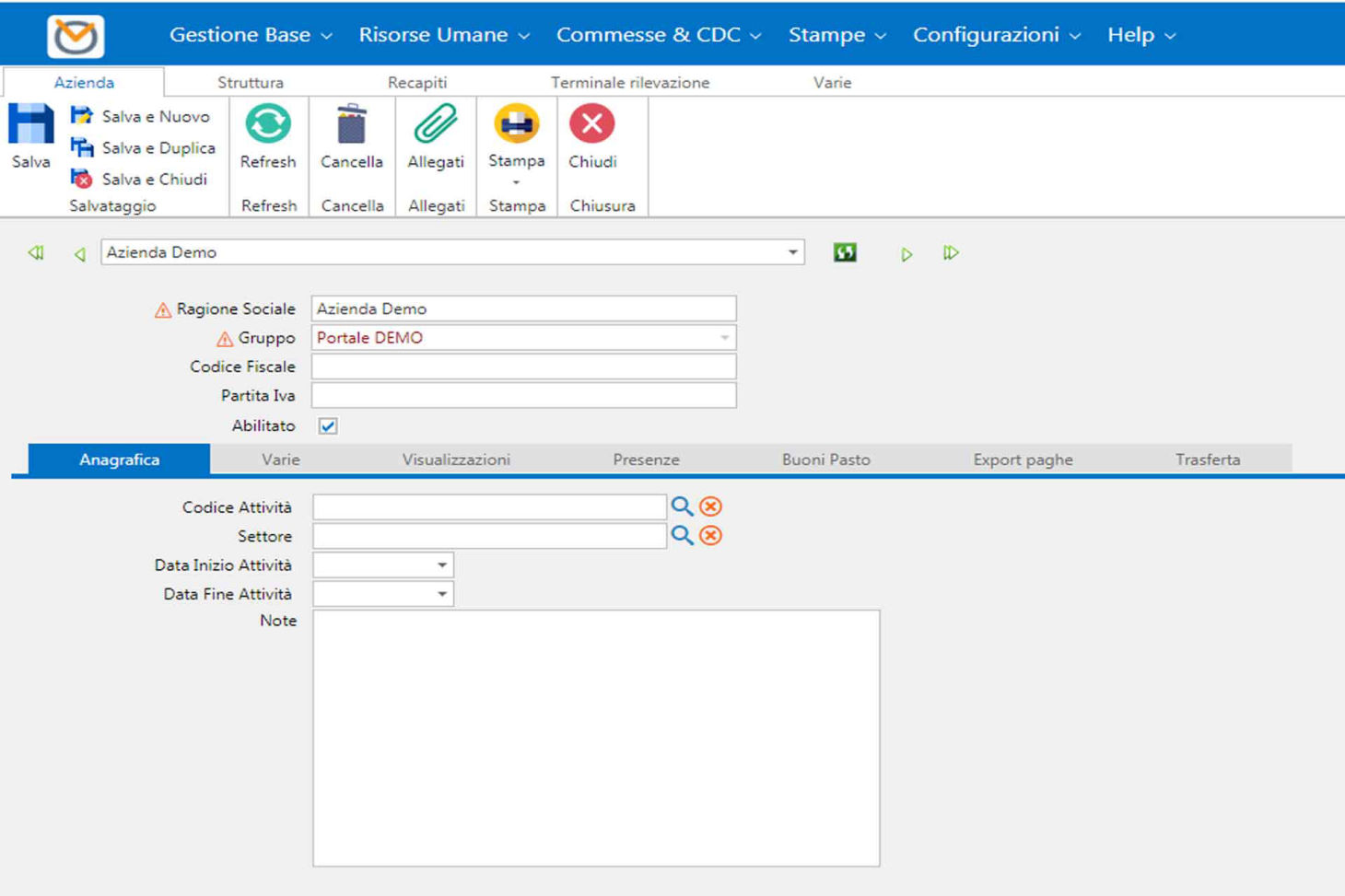Click the Salva floppy disk icon

pyautogui.click(x=30, y=124)
